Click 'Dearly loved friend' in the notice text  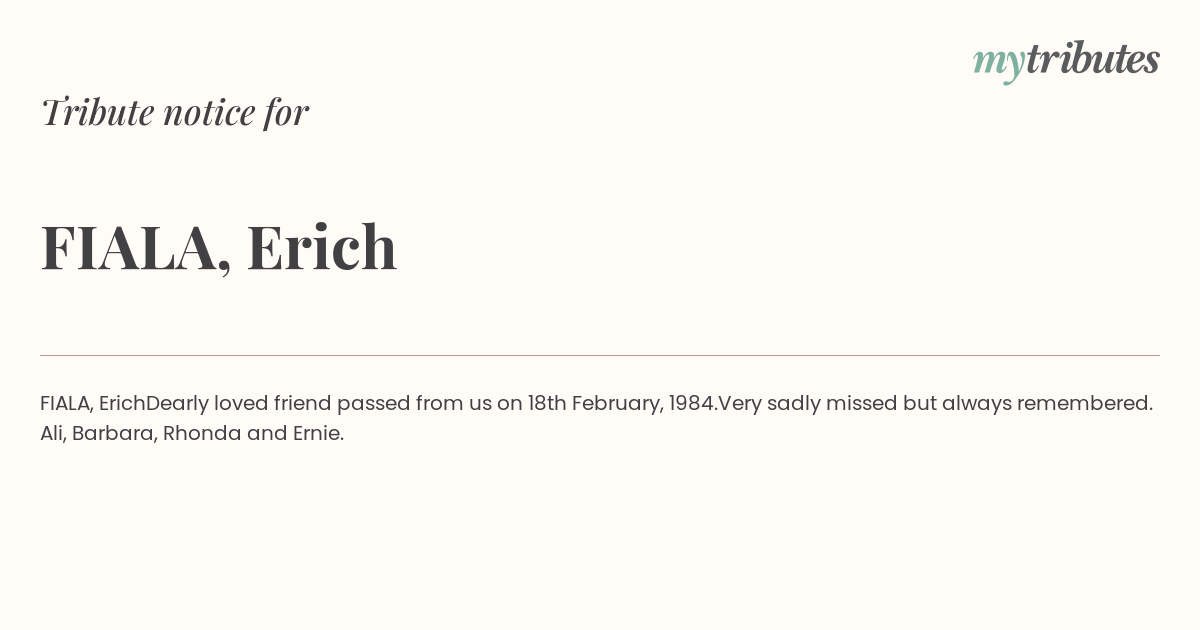click(x=238, y=404)
